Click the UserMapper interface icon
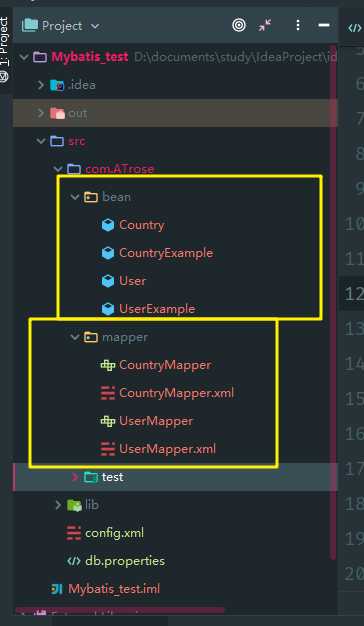 click(108, 421)
